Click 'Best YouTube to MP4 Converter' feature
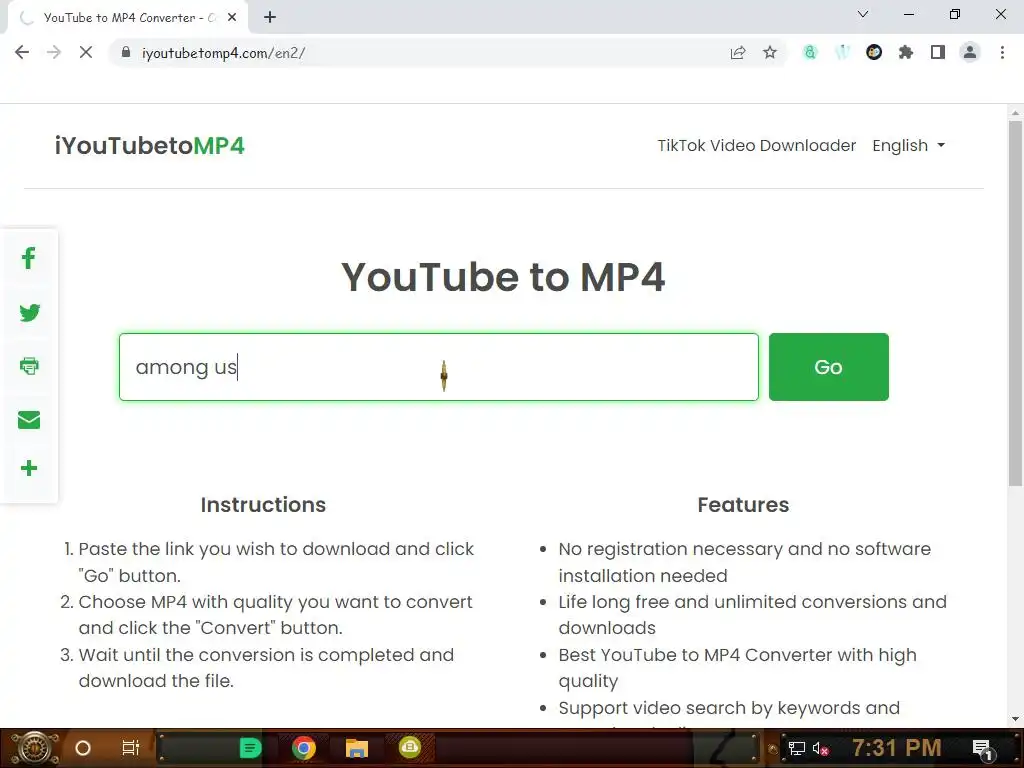The height and width of the screenshot is (768, 1024). pyautogui.click(x=737, y=667)
